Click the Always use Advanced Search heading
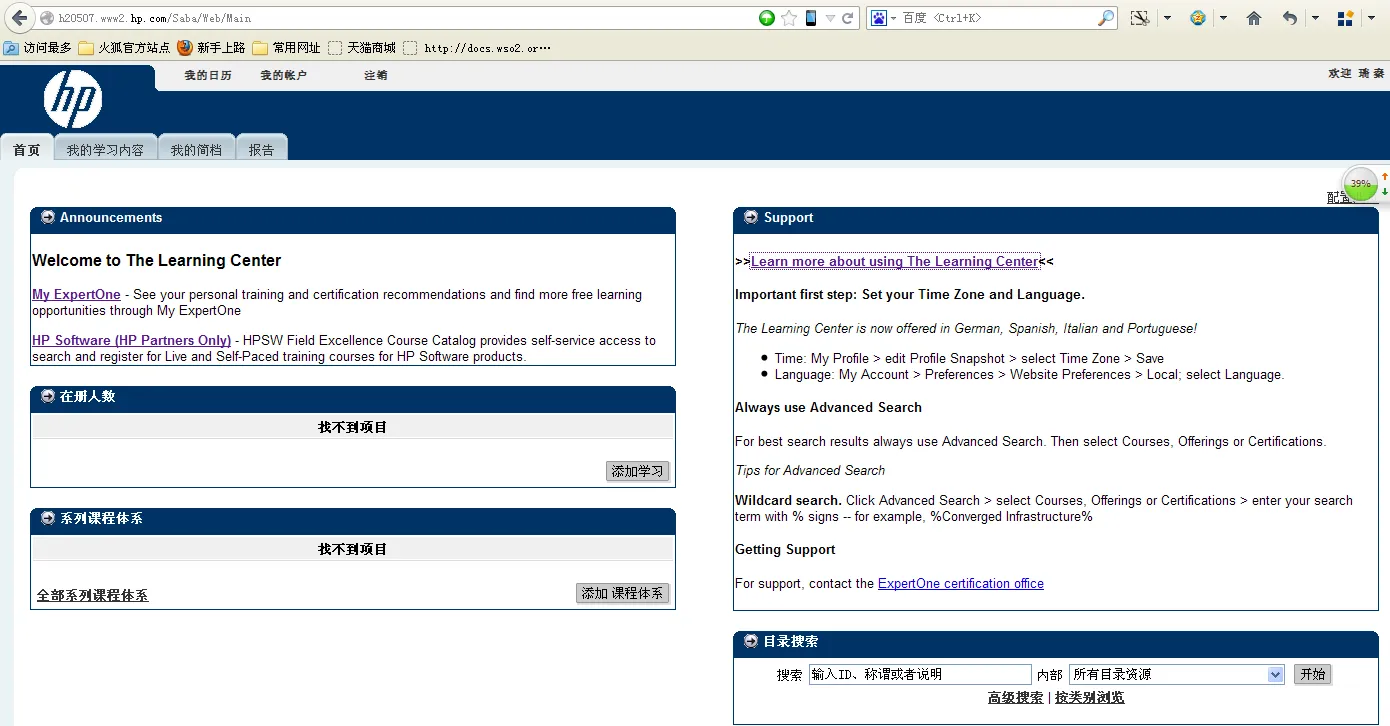1390x726 pixels. pyautogui.click(x=828, y=408)
